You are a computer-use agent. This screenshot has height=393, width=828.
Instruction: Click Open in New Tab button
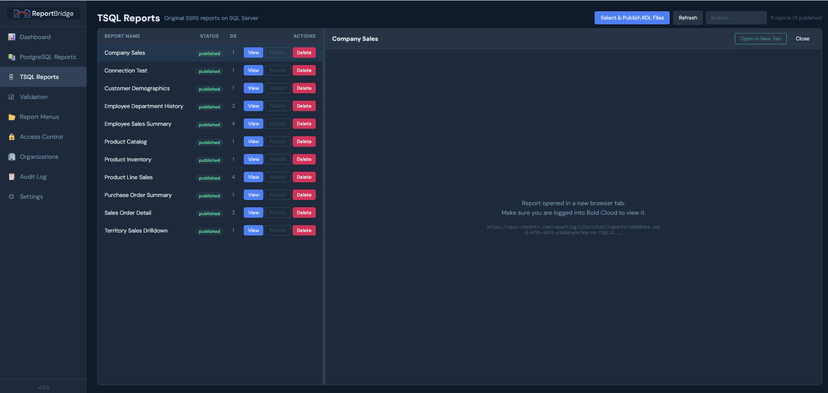point(760,39)
